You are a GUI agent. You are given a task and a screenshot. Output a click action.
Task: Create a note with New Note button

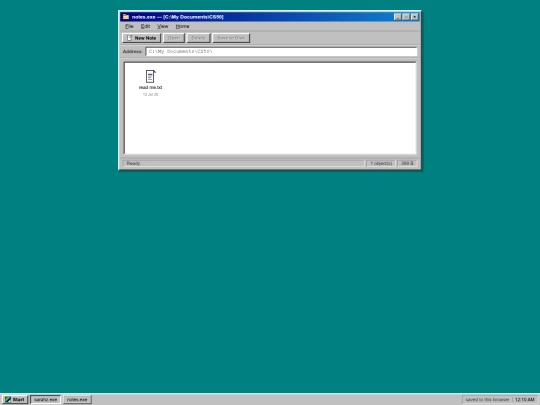click(142, 38)
